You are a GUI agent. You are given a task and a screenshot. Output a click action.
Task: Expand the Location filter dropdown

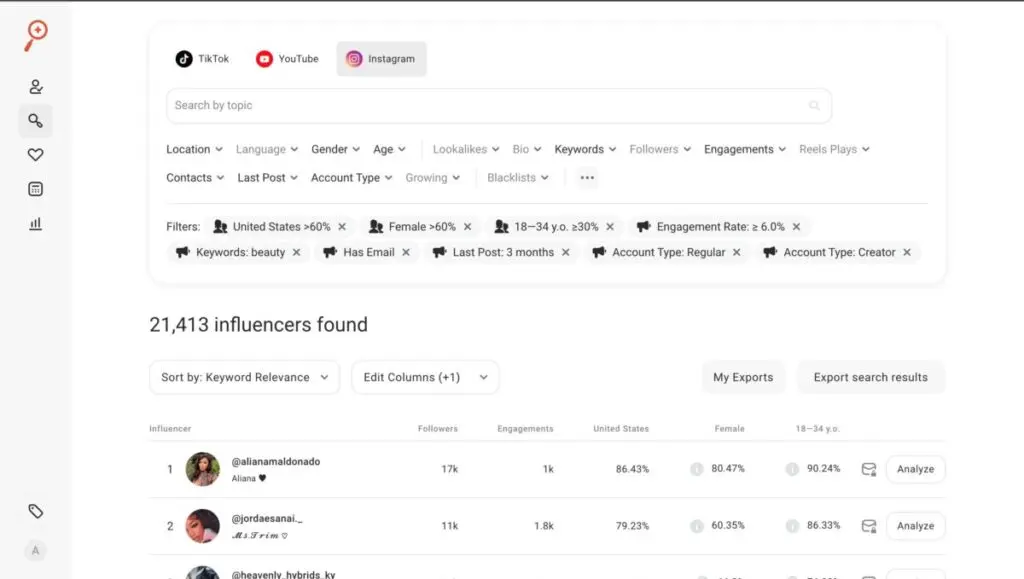(194, 150)
